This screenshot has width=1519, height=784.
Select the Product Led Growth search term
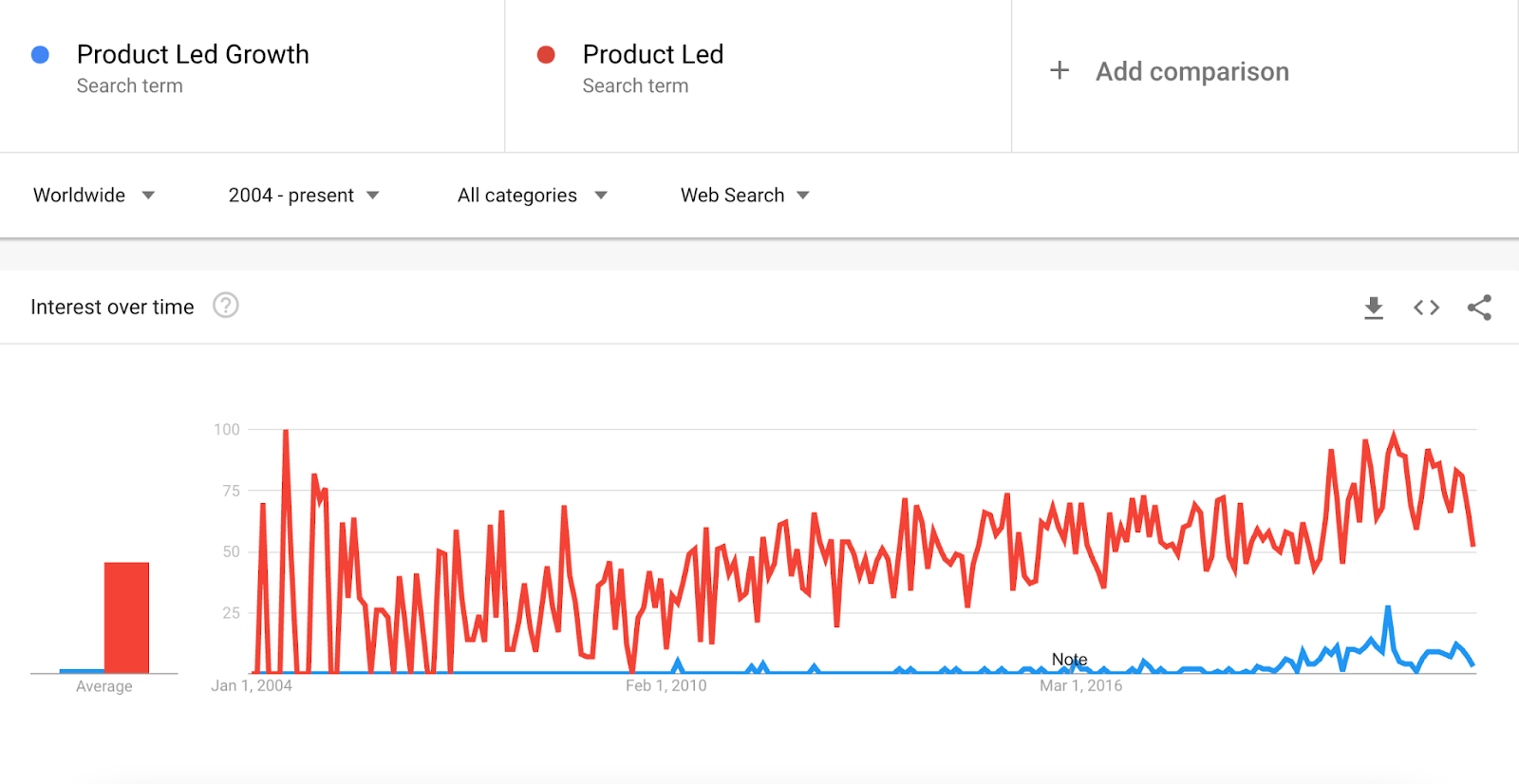pos(194,54)
